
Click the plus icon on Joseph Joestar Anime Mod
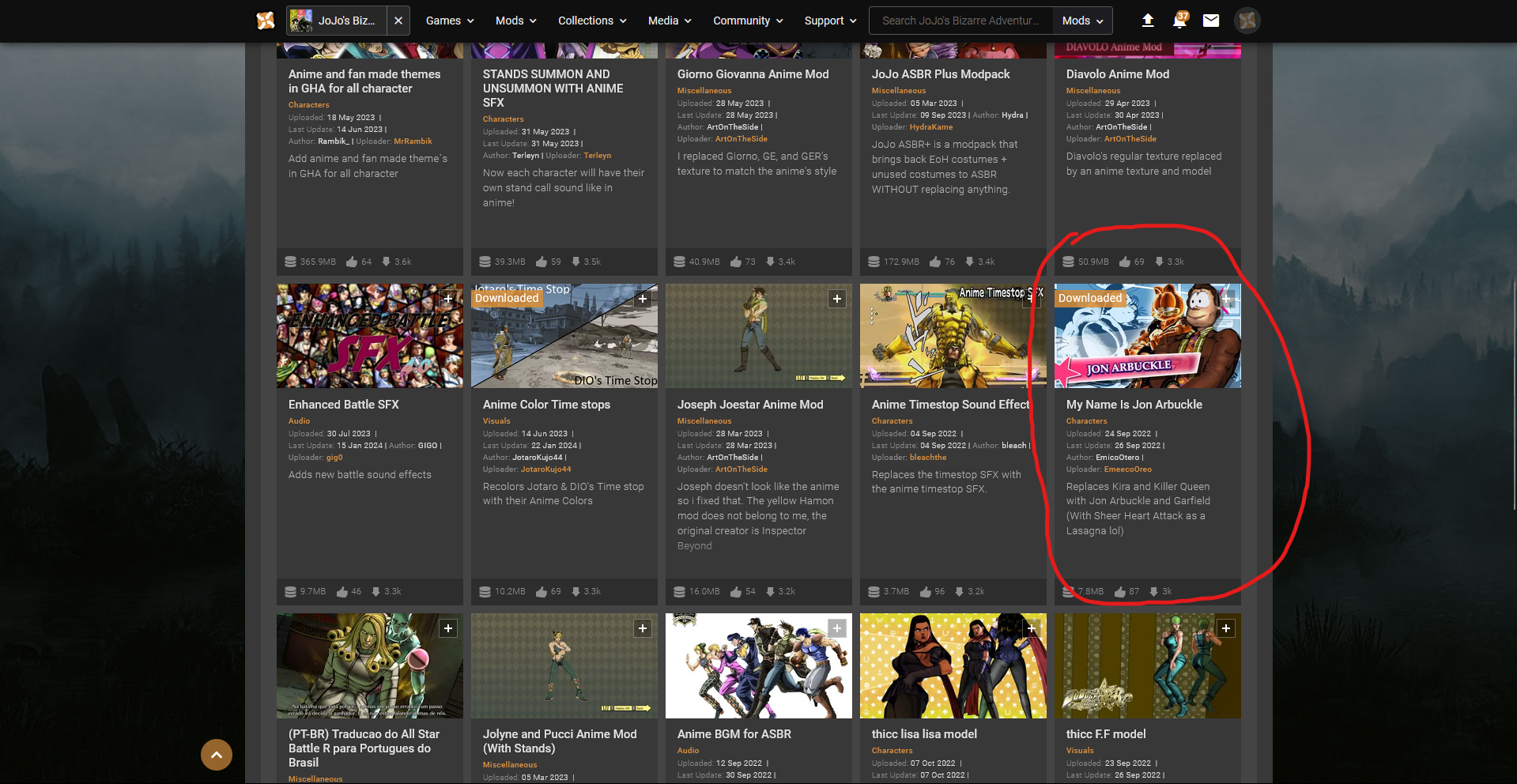(x=837, y=299)
